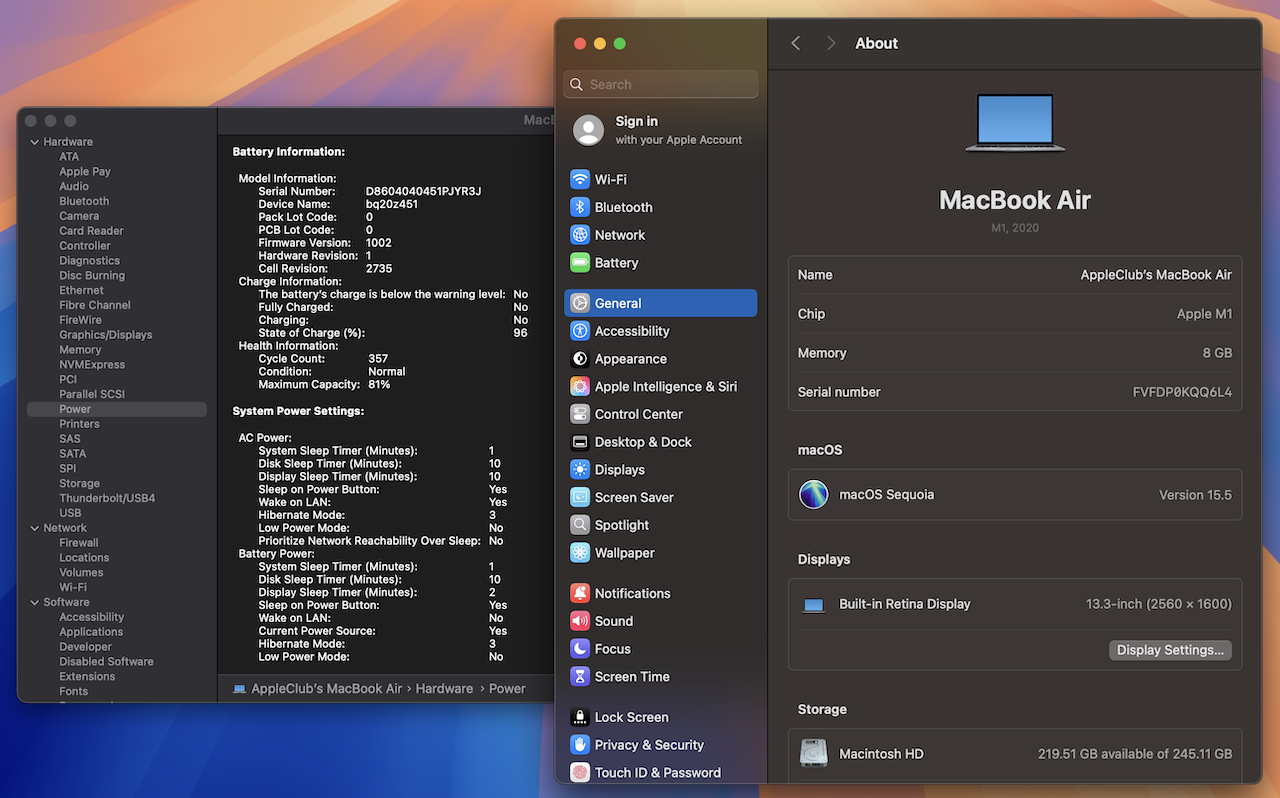Click the Apple Account avatar icon
1280x798 pixels.
tap(589, 130)
